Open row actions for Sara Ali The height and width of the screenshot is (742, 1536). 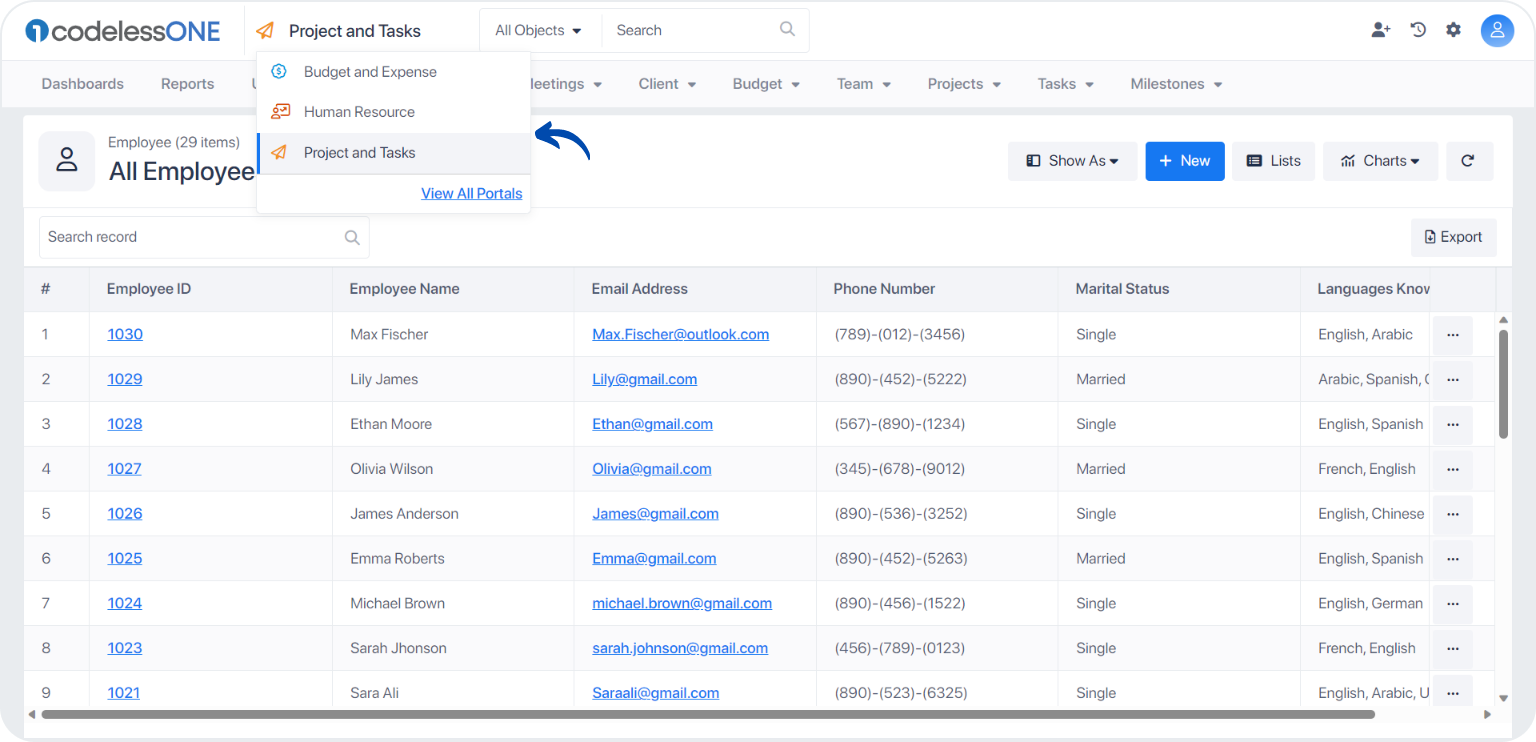tap(1452, 692)
